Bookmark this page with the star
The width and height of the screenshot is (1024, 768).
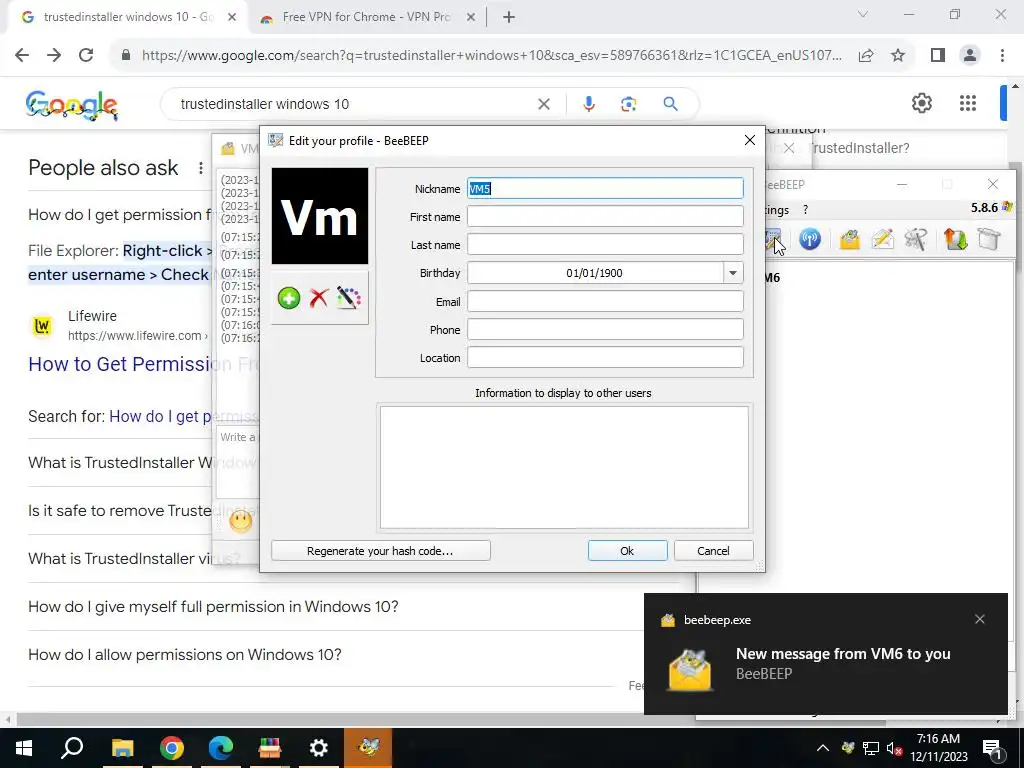(898, 56)
